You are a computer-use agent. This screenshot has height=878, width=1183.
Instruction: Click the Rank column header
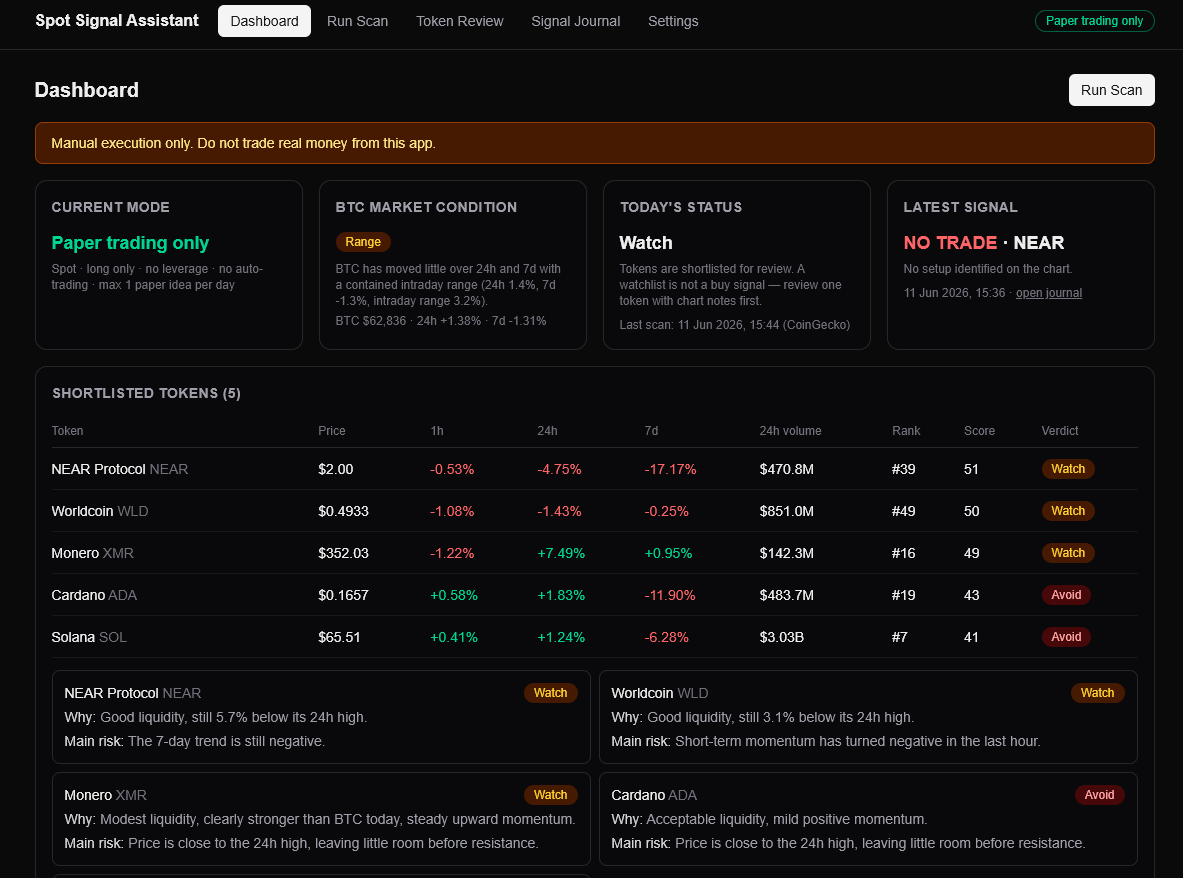[906, 431]
